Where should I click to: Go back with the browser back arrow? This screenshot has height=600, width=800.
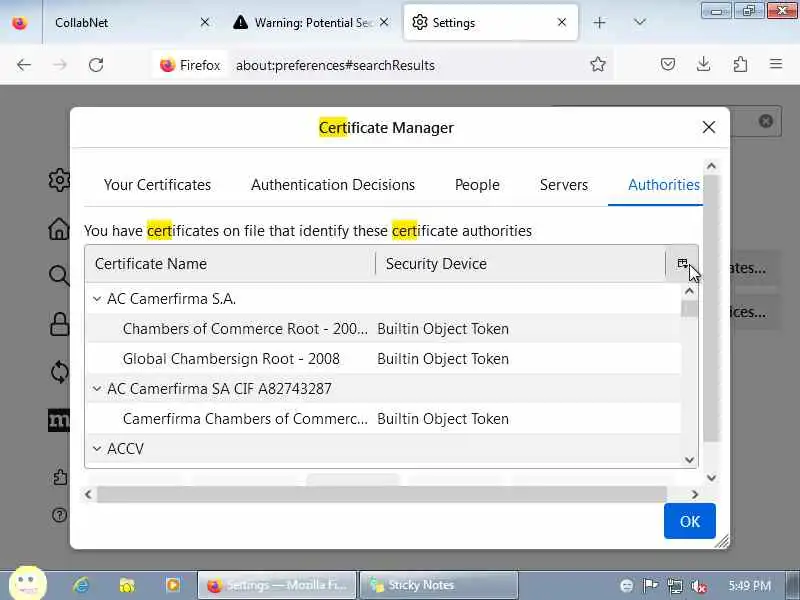[x=24, y=65]
